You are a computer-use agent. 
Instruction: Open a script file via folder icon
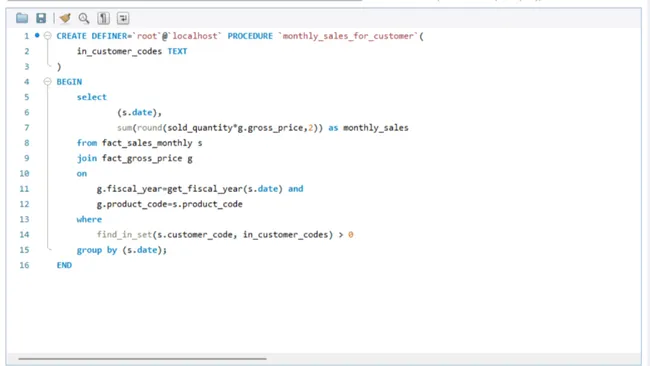(22, 18)
